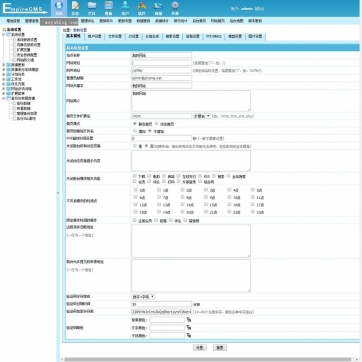Check the RSS checkbox
This screenshot has width=362, height=362.
coord(200,176)
